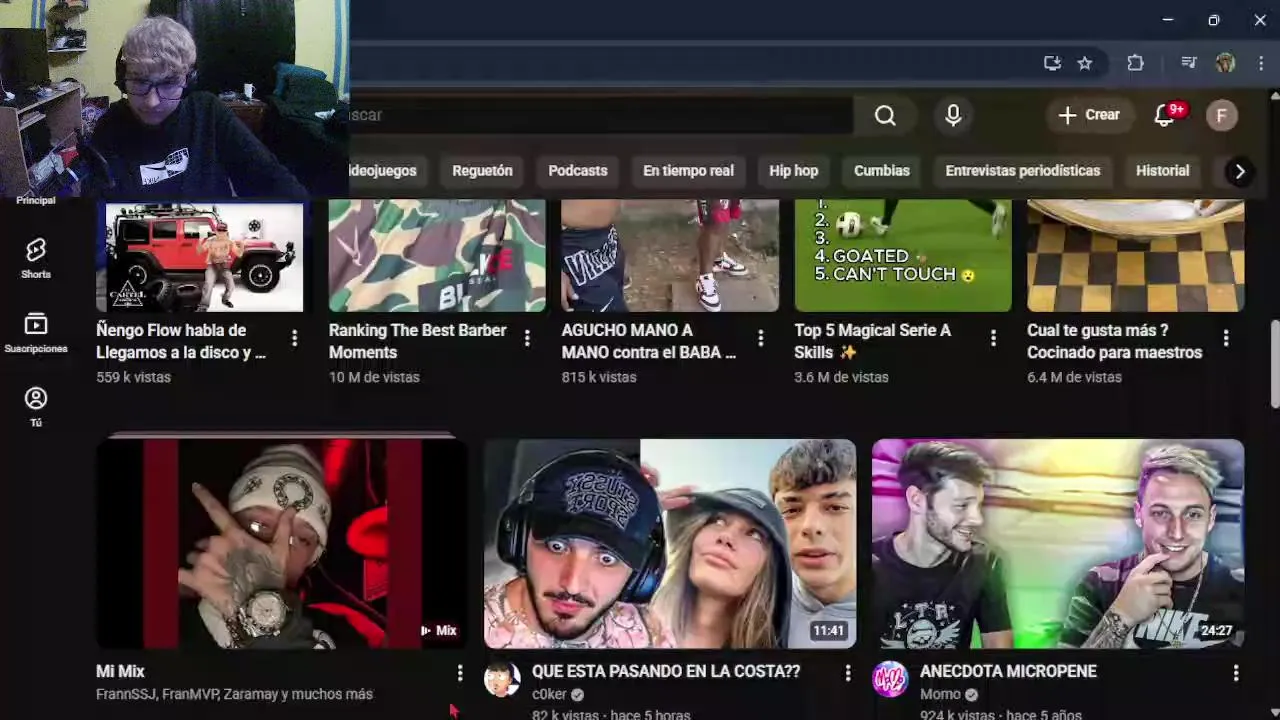Click the YouTube search magnifier button
Screen dimensions: 1280x720
[885, 115]
